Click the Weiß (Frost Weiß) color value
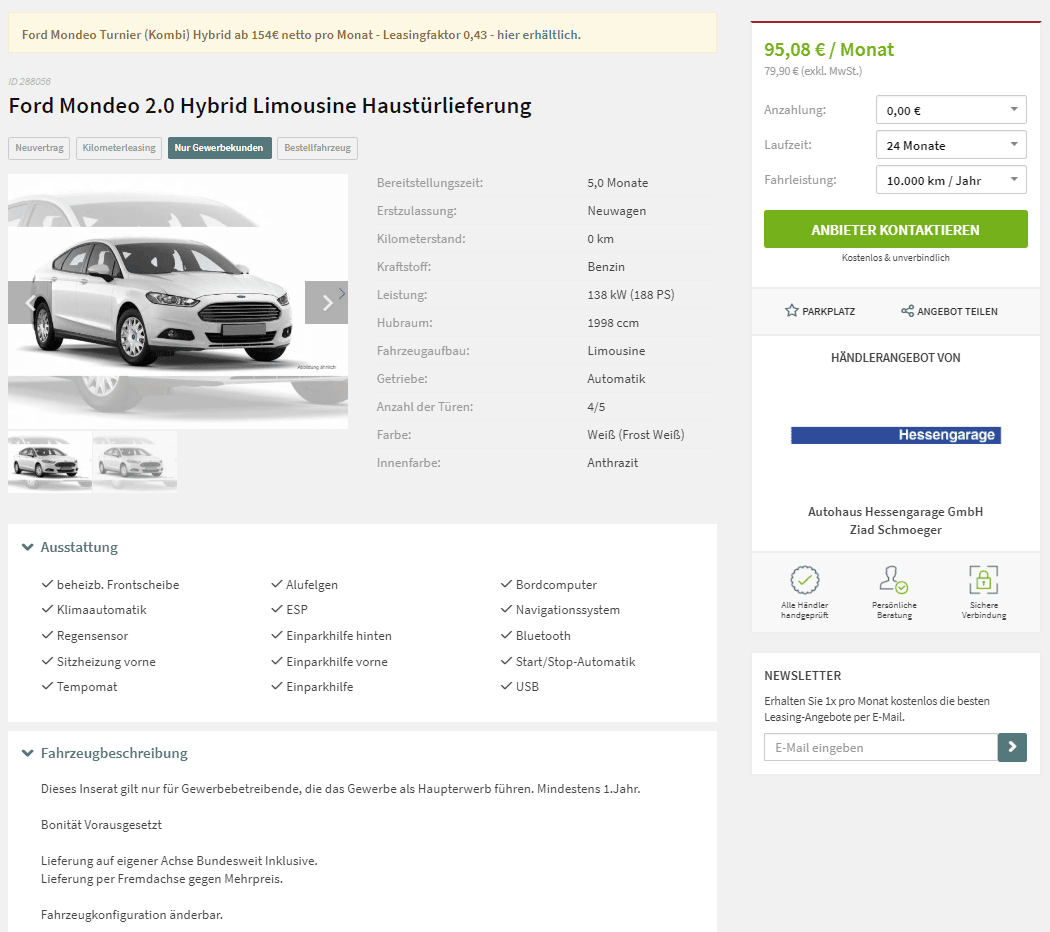1050x932 pixels. coord(635,435)
